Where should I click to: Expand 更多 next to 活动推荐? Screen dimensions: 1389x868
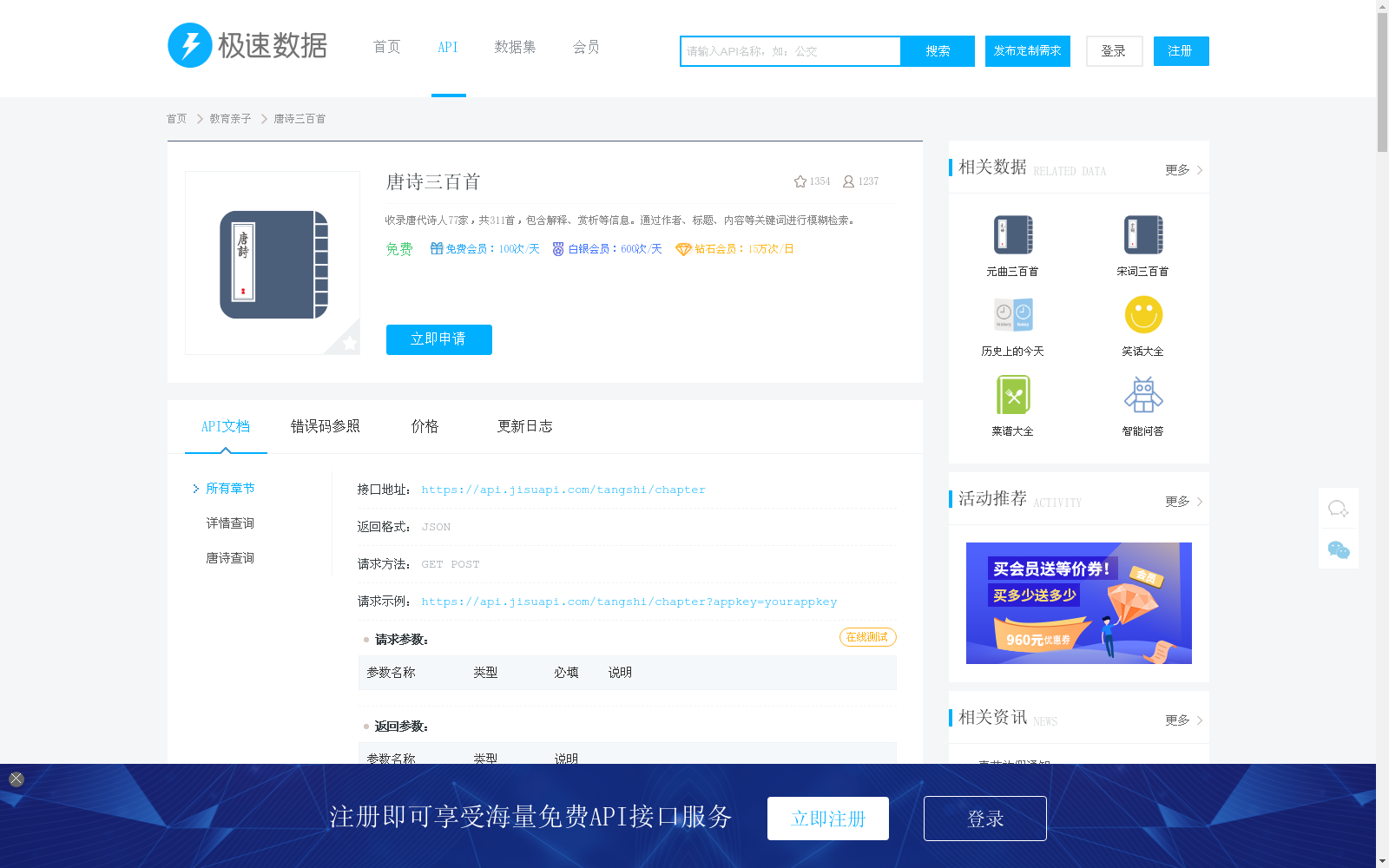click(1177, 501)
